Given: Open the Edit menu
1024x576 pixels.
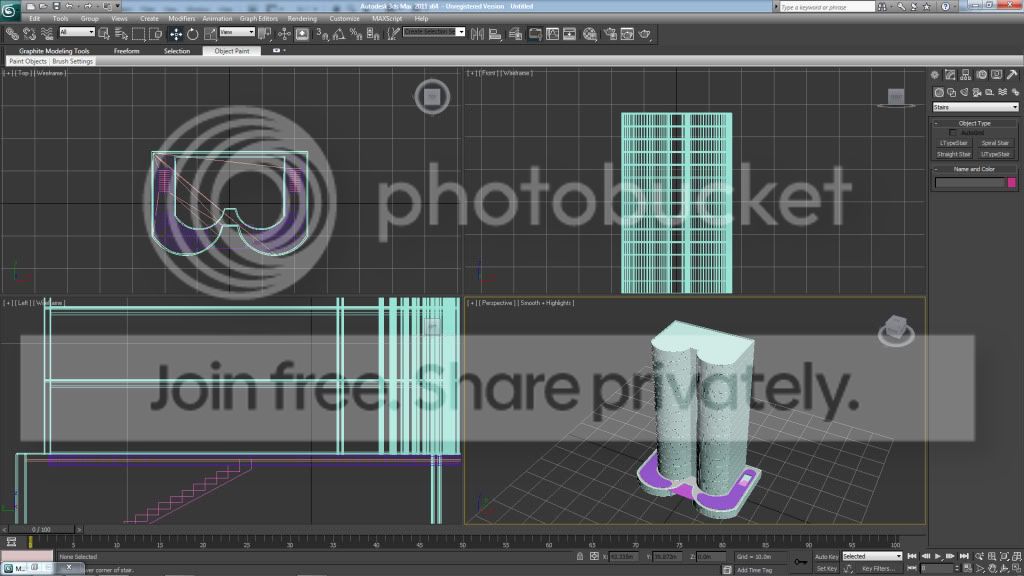Looking at the screenshot, I should [35, 18].
